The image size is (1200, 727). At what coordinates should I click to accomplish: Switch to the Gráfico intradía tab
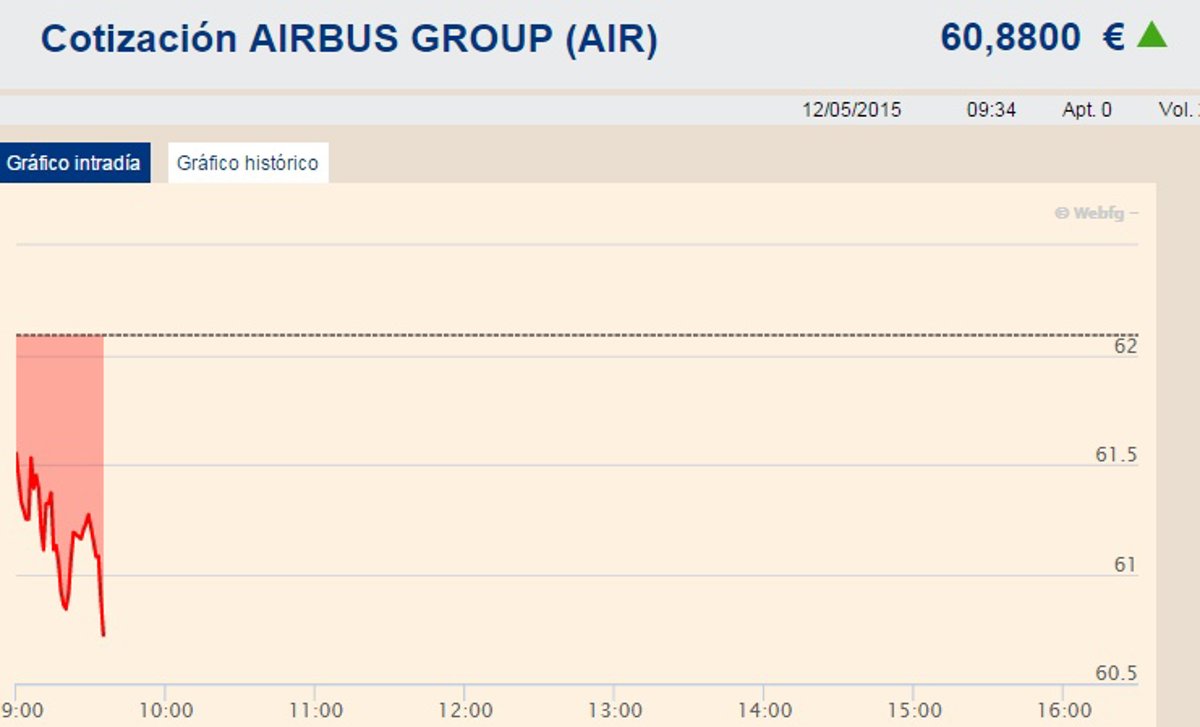tap(74, 163)
